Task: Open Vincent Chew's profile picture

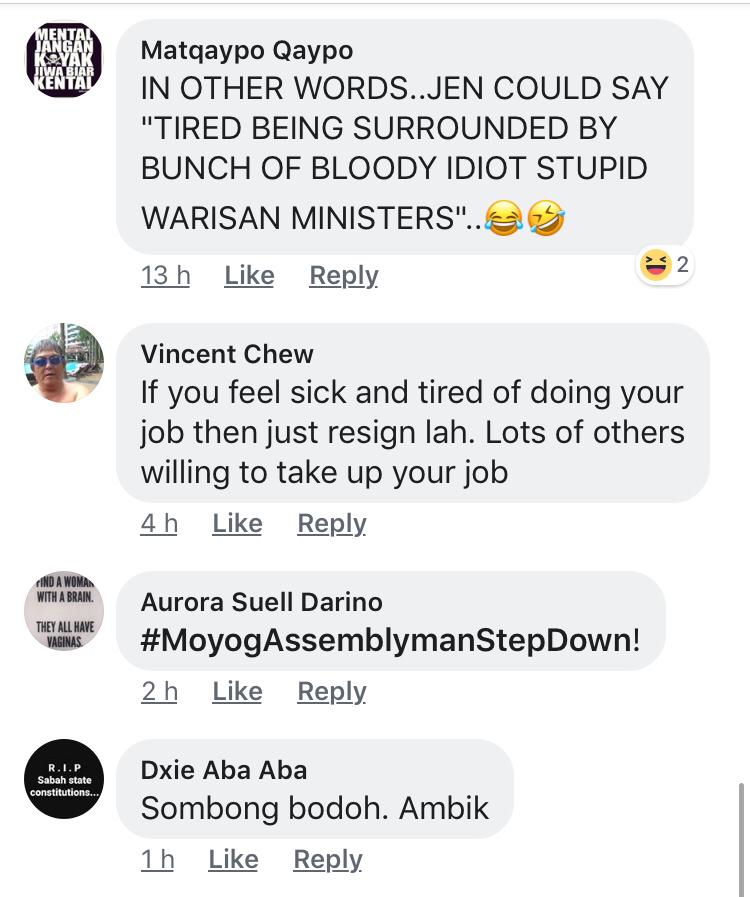Action: coord(64,363)
